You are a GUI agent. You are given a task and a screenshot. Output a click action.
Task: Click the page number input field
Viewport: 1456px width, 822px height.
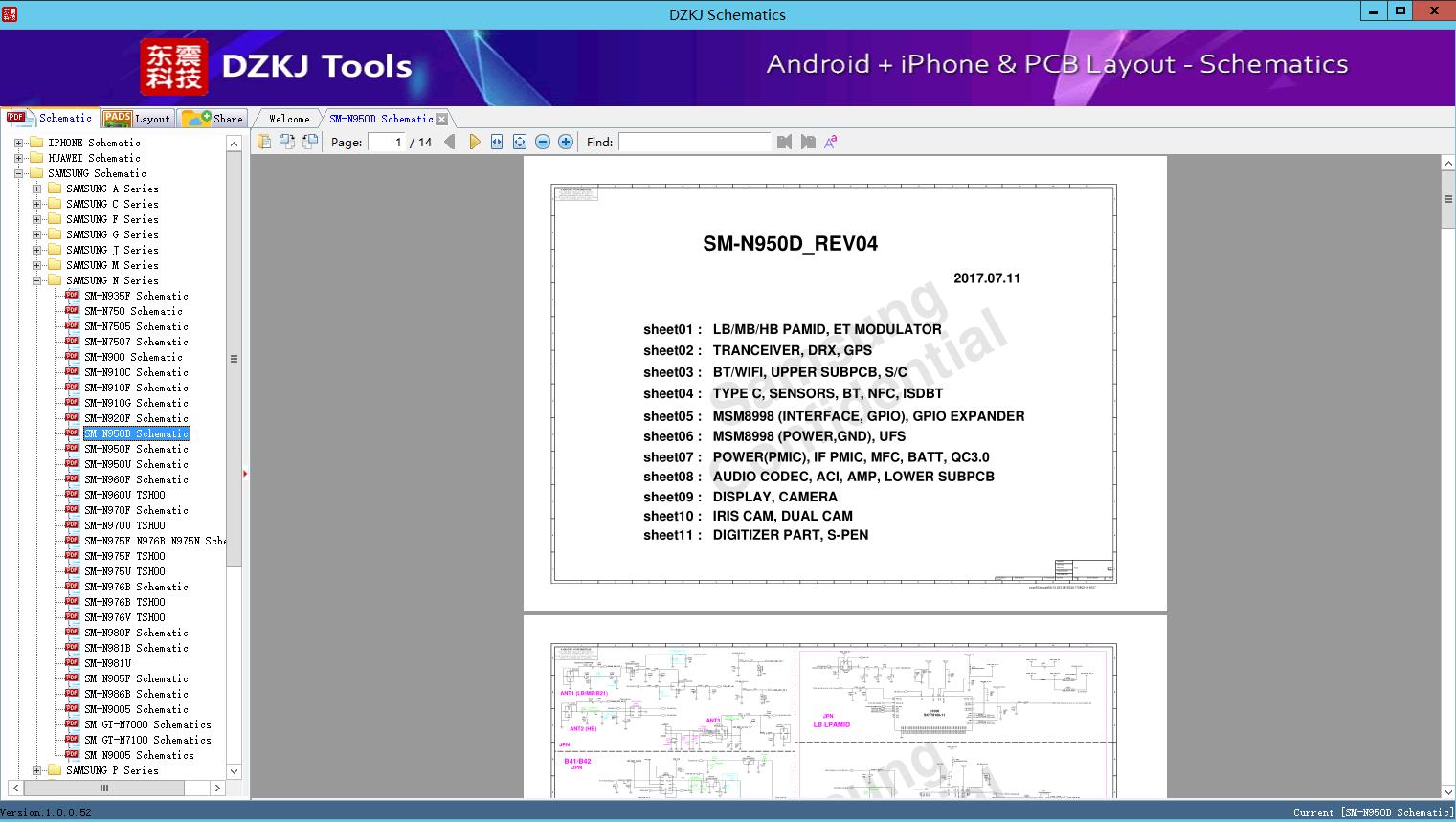(386, 142)
